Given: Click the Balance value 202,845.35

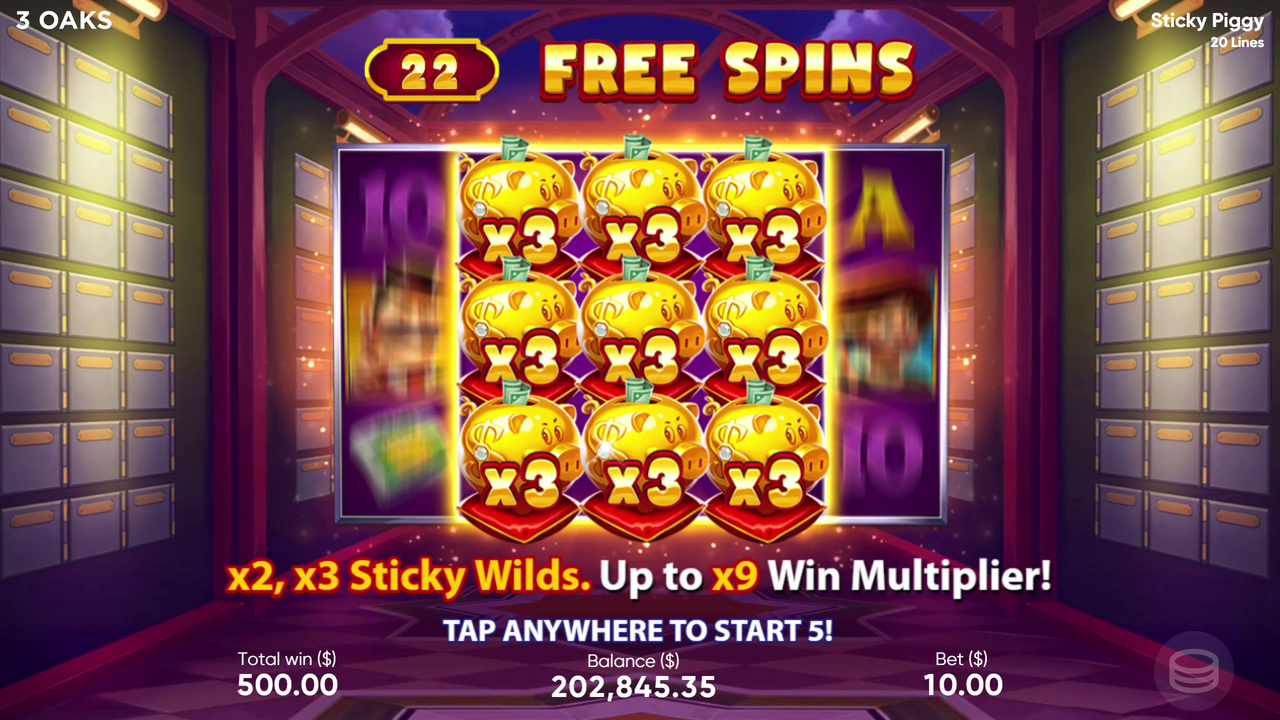Looking at the screenshot, I should [633, 687].
